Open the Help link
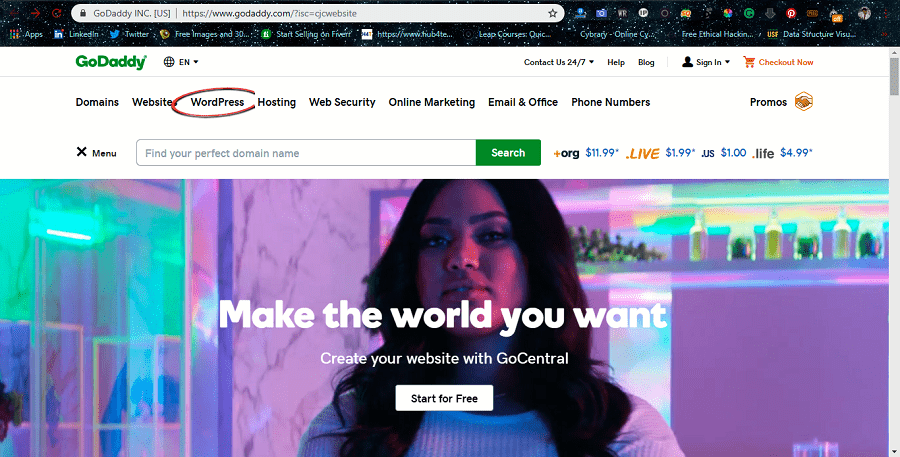The height and width of the screenshot is (457, 900). [x=616, y=62]
